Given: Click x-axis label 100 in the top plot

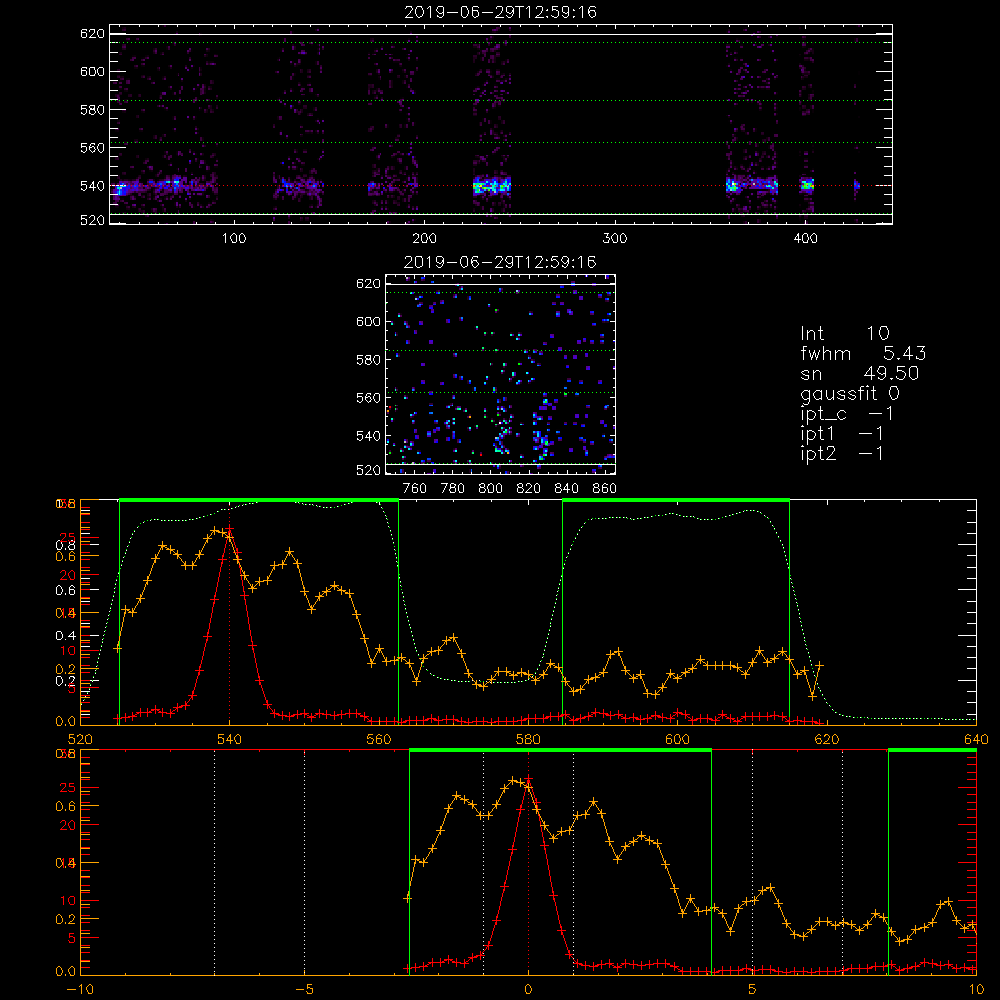Looking at the screenshot, I should 234,239.
